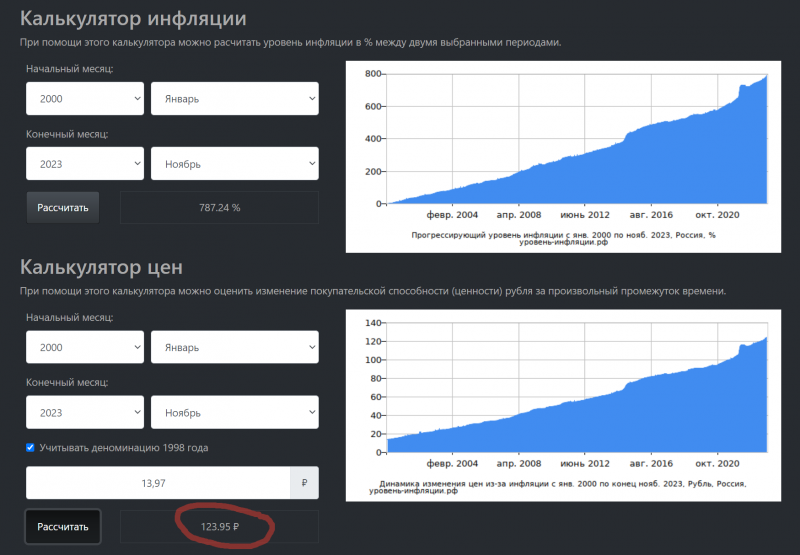800x555 pixels.
Task: Click the price change dynamics chart
Action: click(x=563, y=406)
